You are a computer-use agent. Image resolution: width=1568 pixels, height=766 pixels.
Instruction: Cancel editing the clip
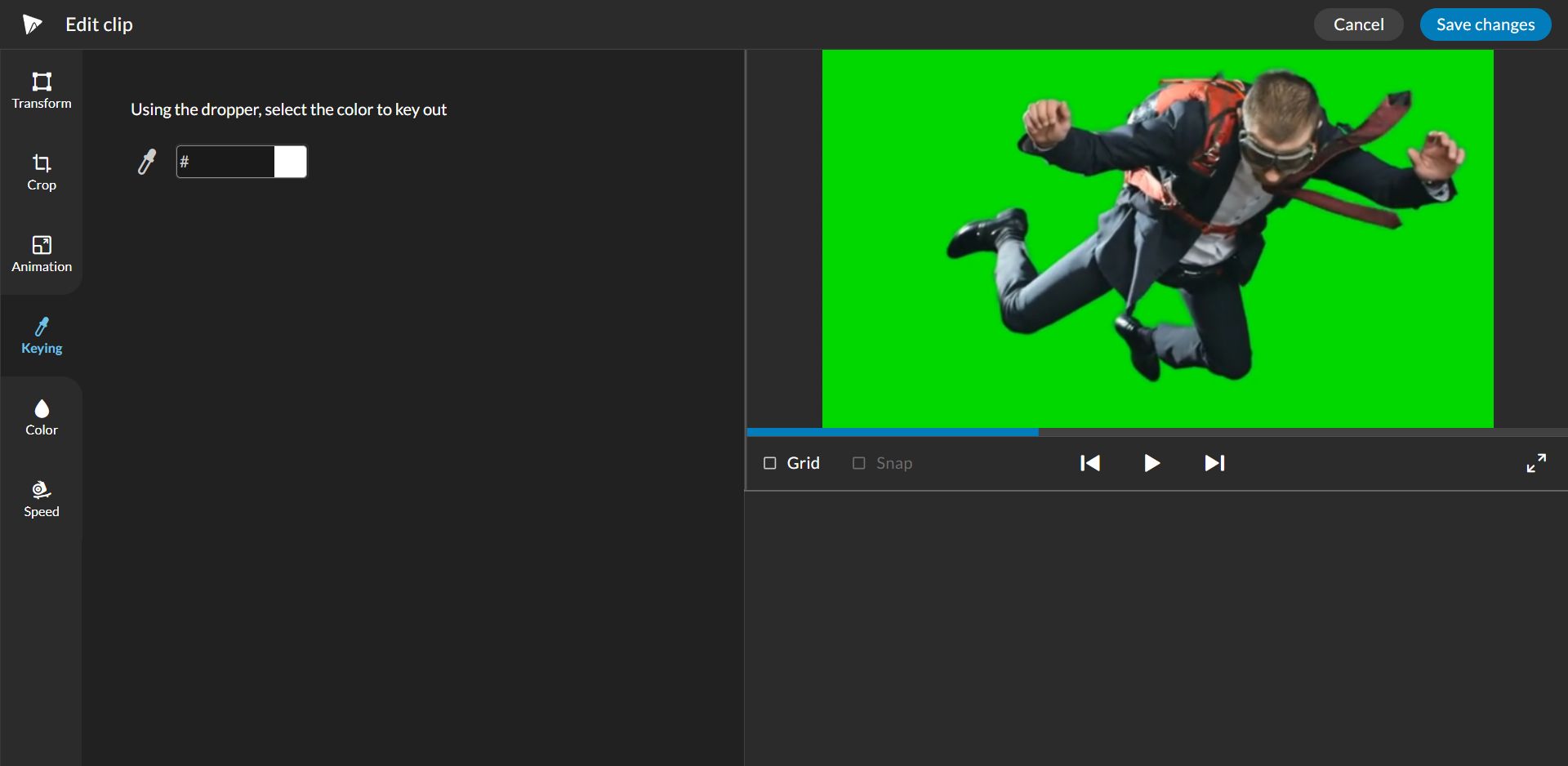[1358, 24]
